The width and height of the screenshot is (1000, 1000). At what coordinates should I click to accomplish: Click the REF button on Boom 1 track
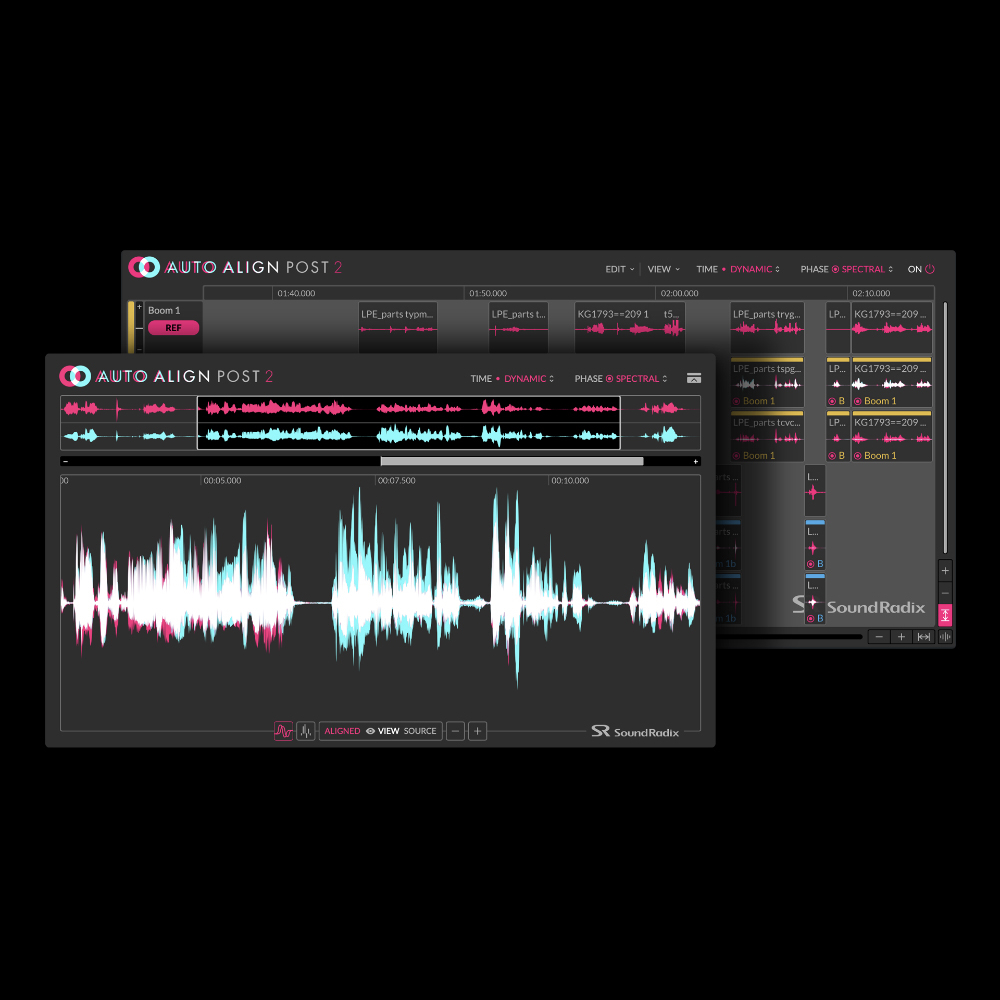click(173, 328)
